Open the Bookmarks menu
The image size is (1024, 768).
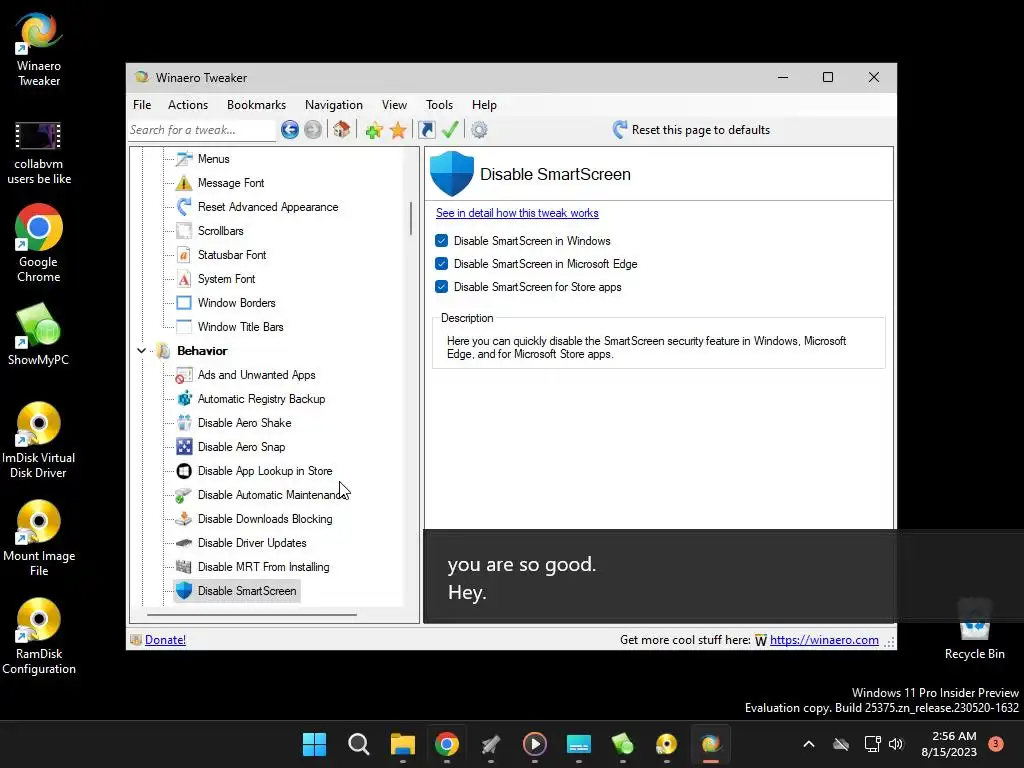[257, 105]
